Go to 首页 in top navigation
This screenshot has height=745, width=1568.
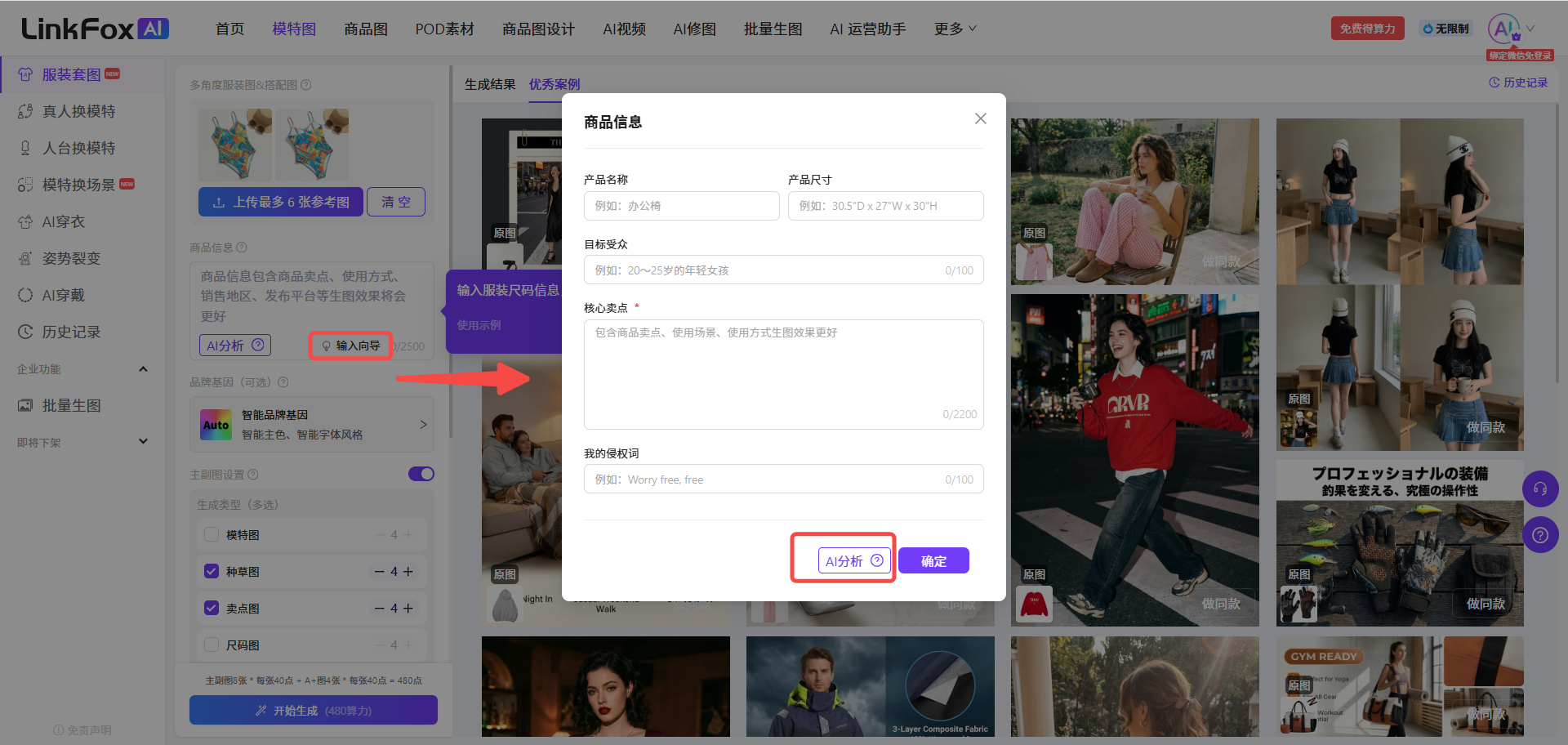(x=229, y=29)
